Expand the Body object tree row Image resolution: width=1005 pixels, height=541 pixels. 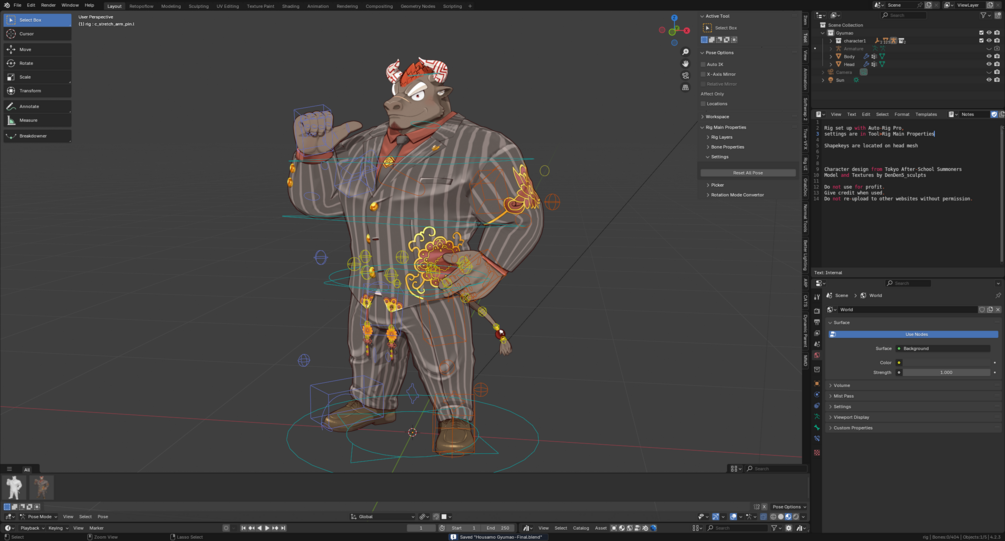[x=831, y=56]
